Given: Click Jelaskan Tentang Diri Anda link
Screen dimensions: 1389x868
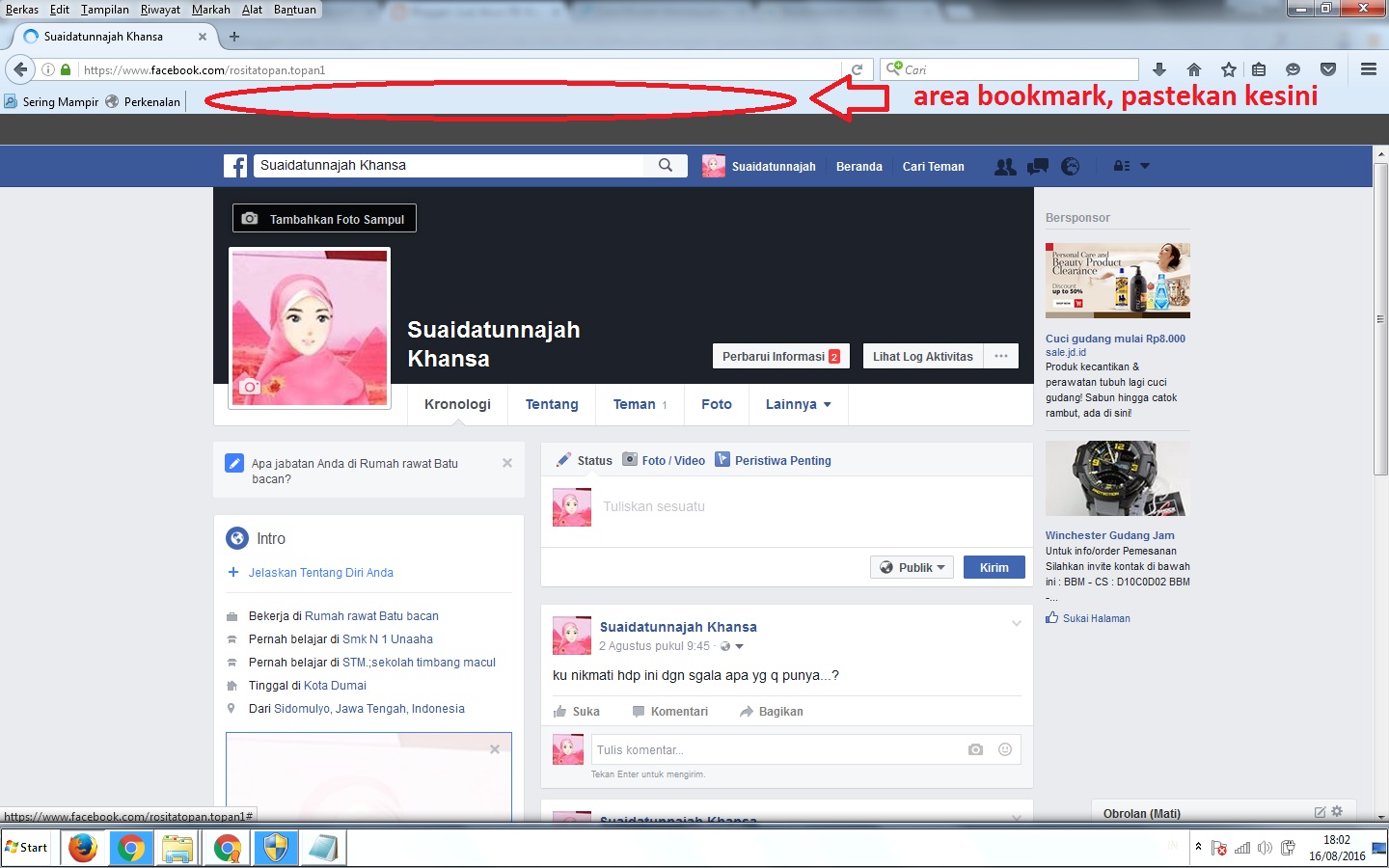Looking at the screenshot, I should (320, 572).
